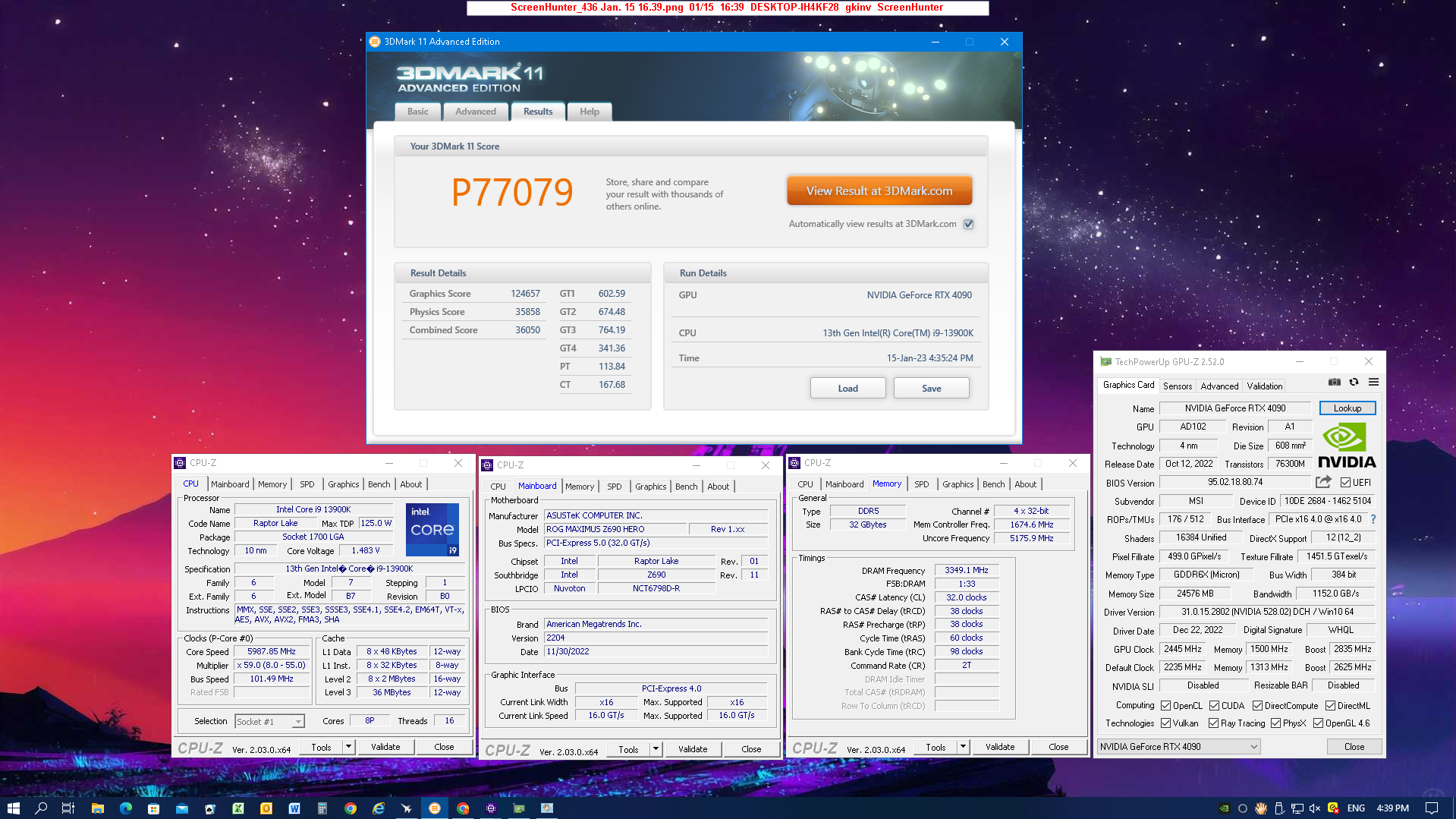This screenshot has height=819, width=1456.
Task: Click Validate in the Mainboard CPU-Z window
Action: point(692,749)
